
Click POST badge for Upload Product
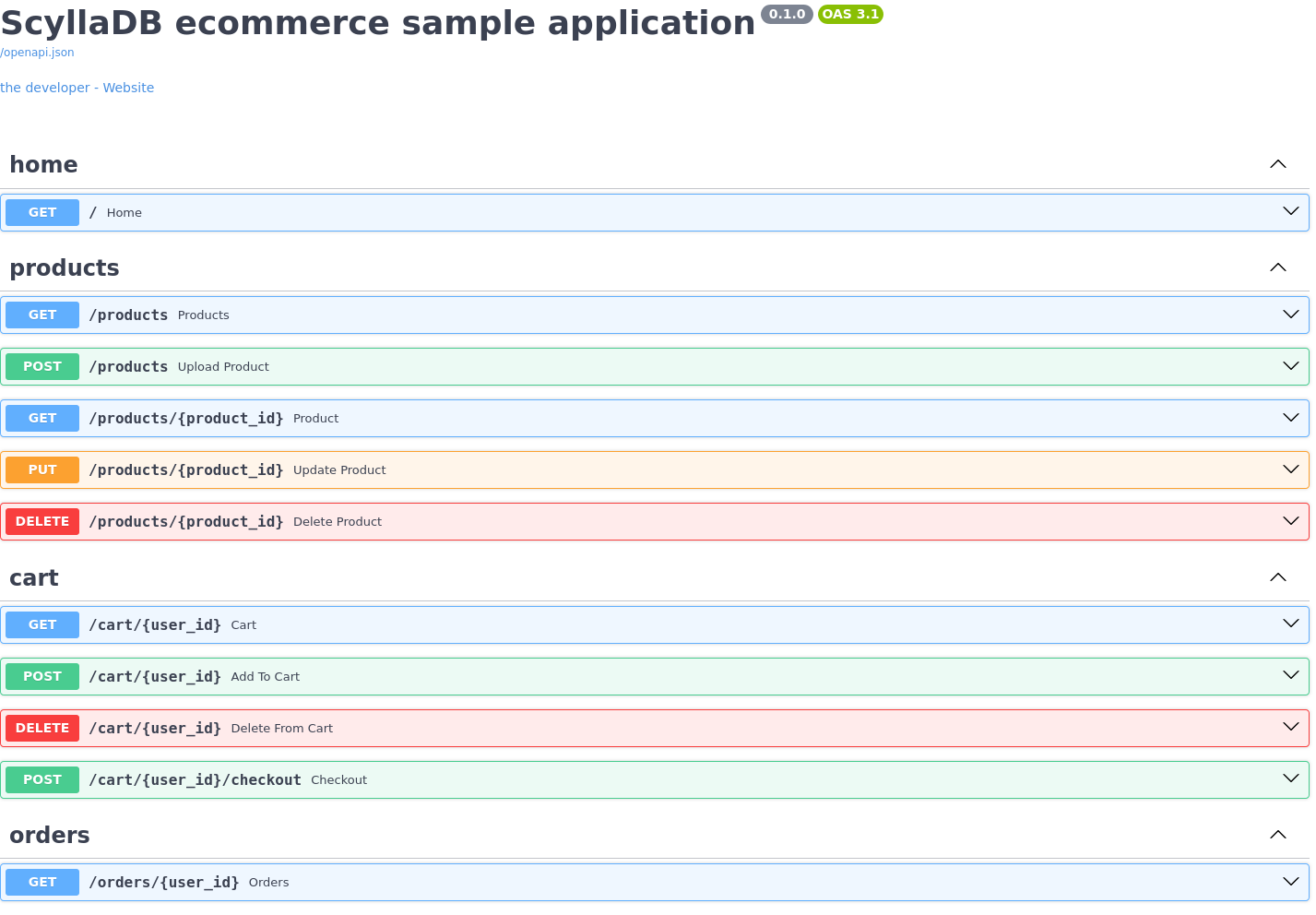click(x=42, y=366)
